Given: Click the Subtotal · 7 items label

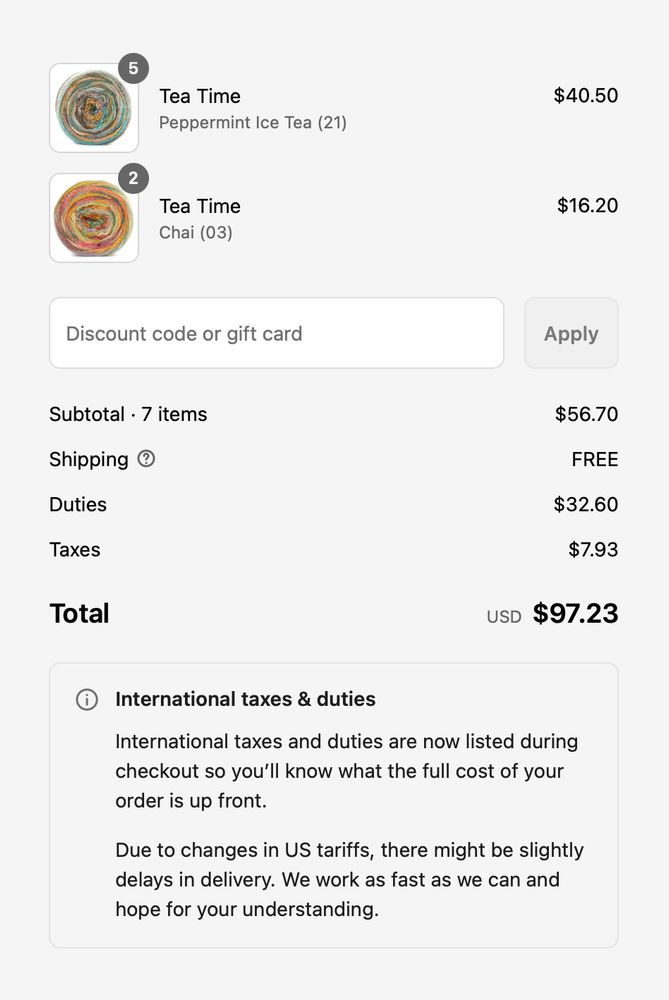Looking at the screenshot, I should point(128,414).
